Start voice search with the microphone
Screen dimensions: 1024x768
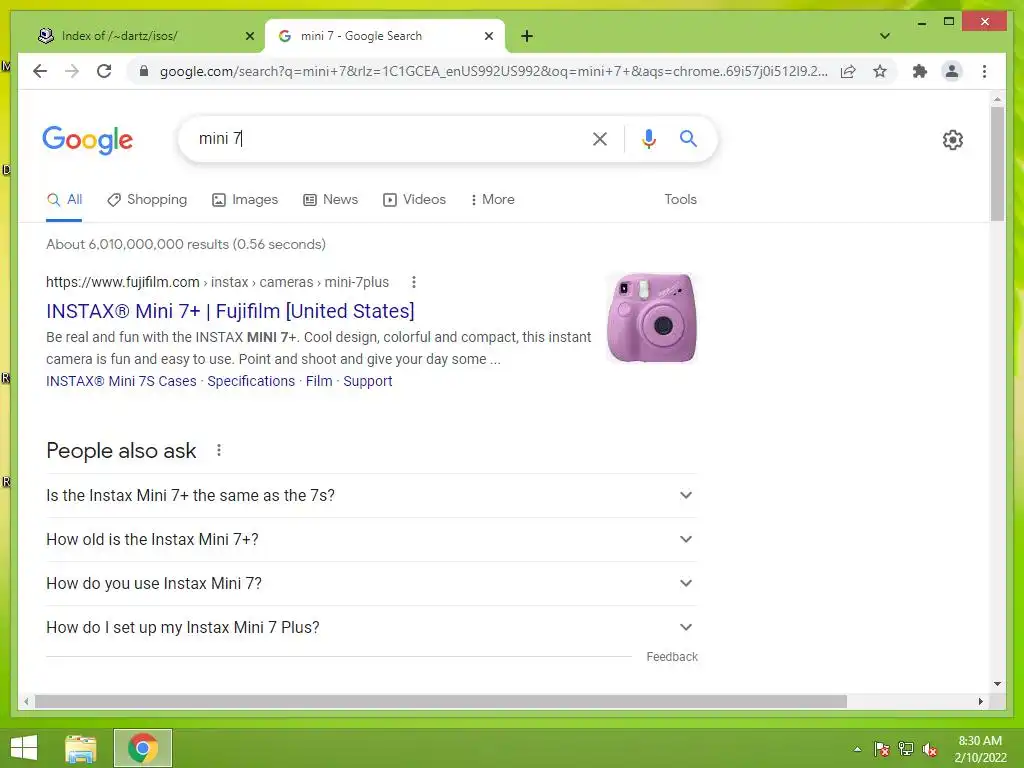click(x=648, y=138)
